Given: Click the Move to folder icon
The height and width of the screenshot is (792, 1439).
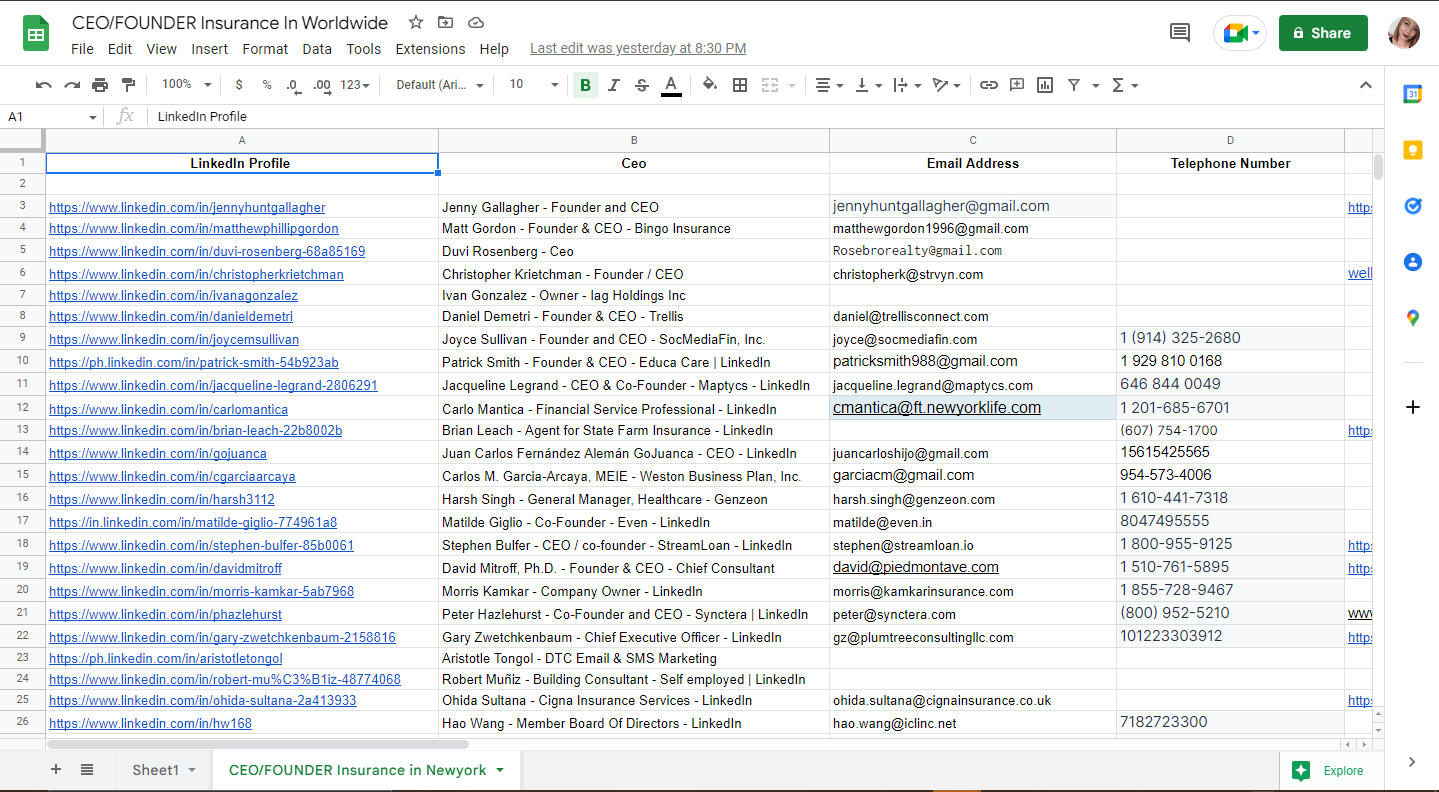Looking at the screenshot, I should click(445, 22).
